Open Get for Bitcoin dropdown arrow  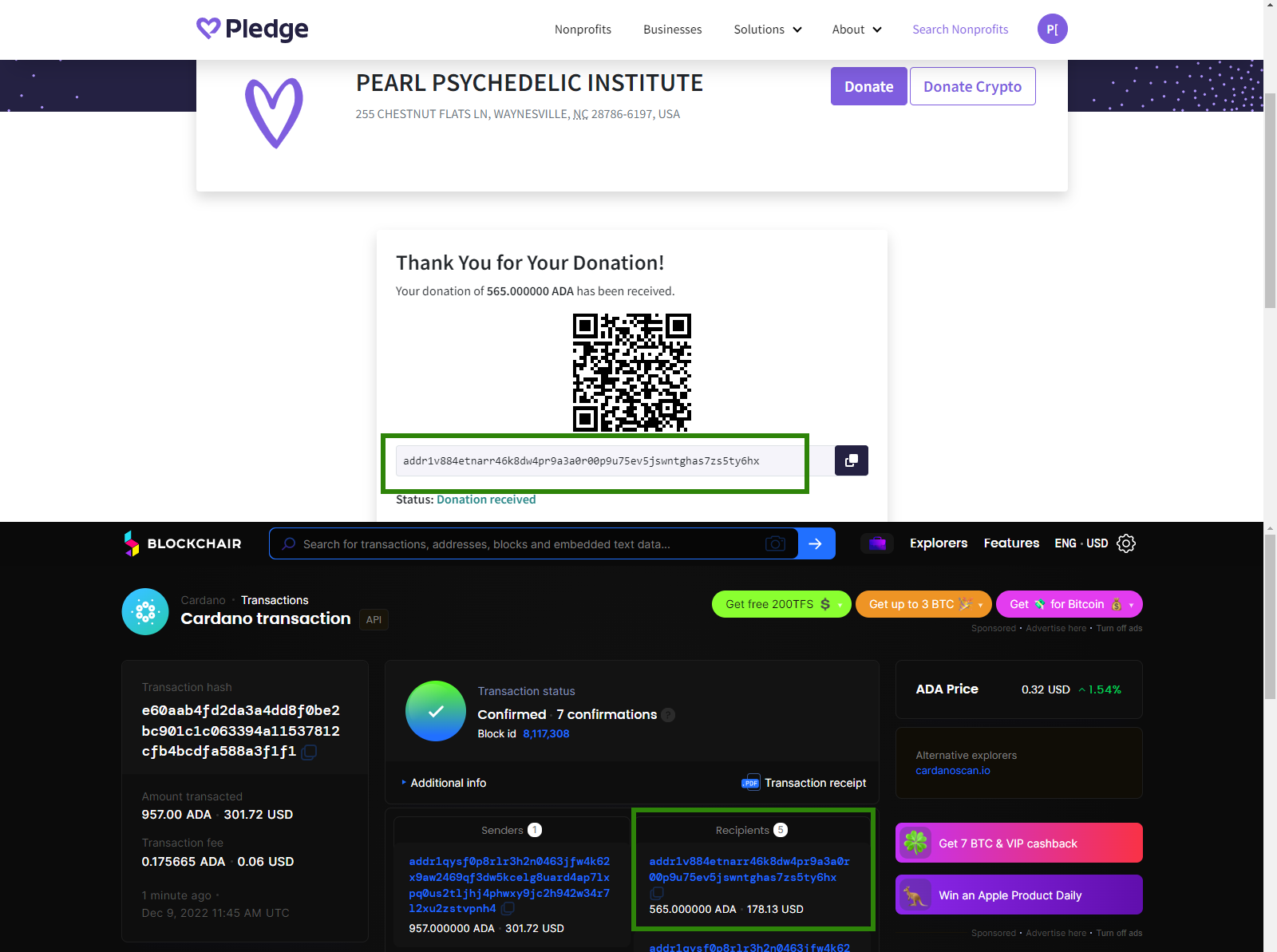(x=1131, y=605)
